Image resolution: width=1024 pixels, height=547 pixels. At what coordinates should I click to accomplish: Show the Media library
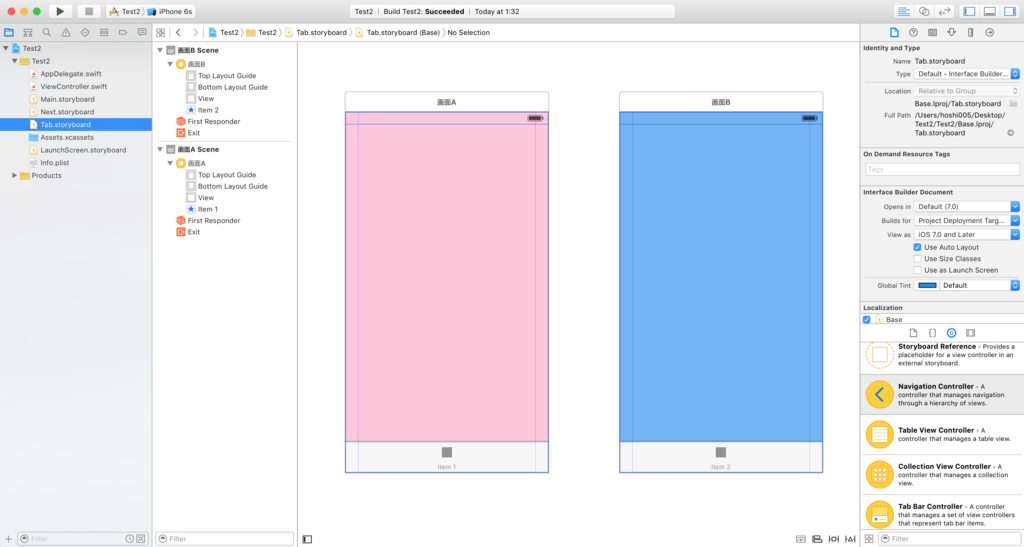(x=970, y=333)
